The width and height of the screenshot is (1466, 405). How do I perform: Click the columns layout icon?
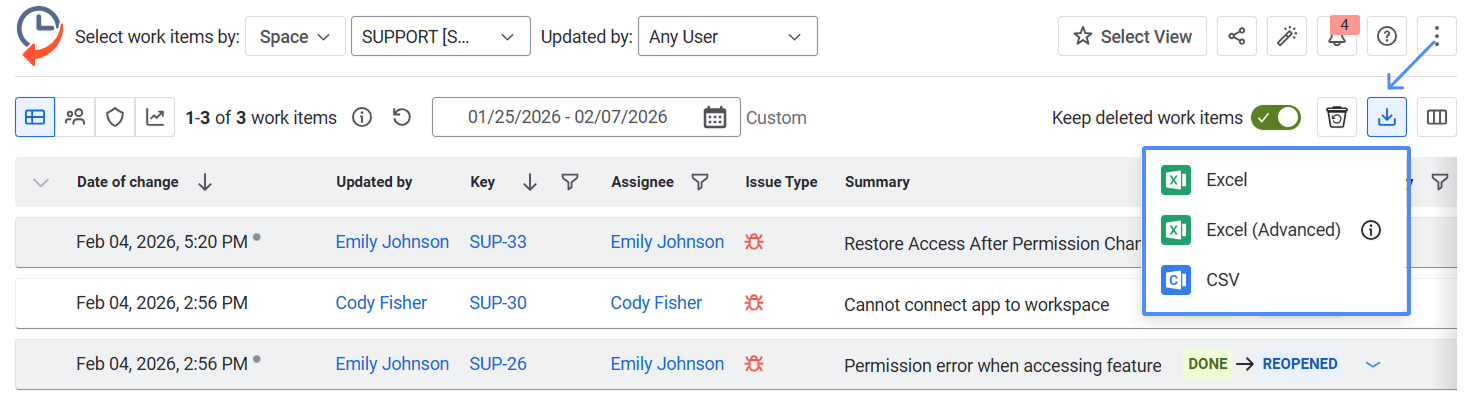coord(1437,117)
